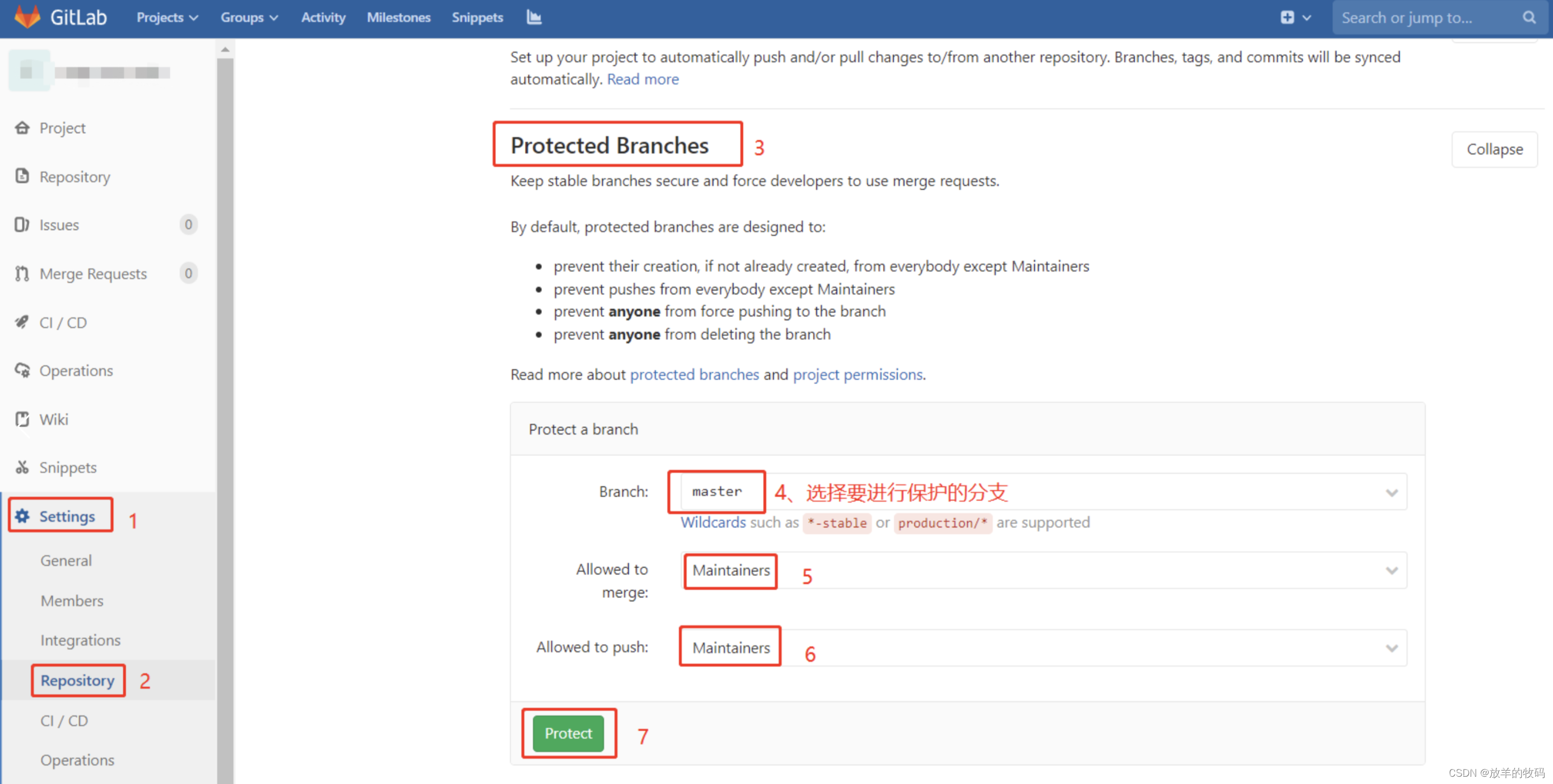
Task: Open Settings in the sidebar
Action: [x=65, y=516]
